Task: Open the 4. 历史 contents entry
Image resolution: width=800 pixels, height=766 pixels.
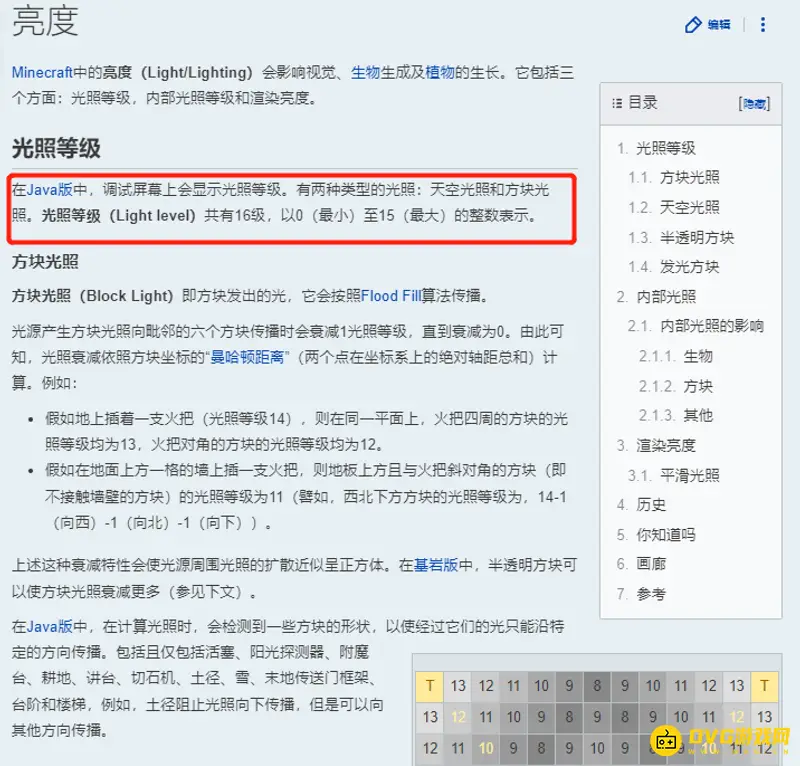Action: (651, 505)
